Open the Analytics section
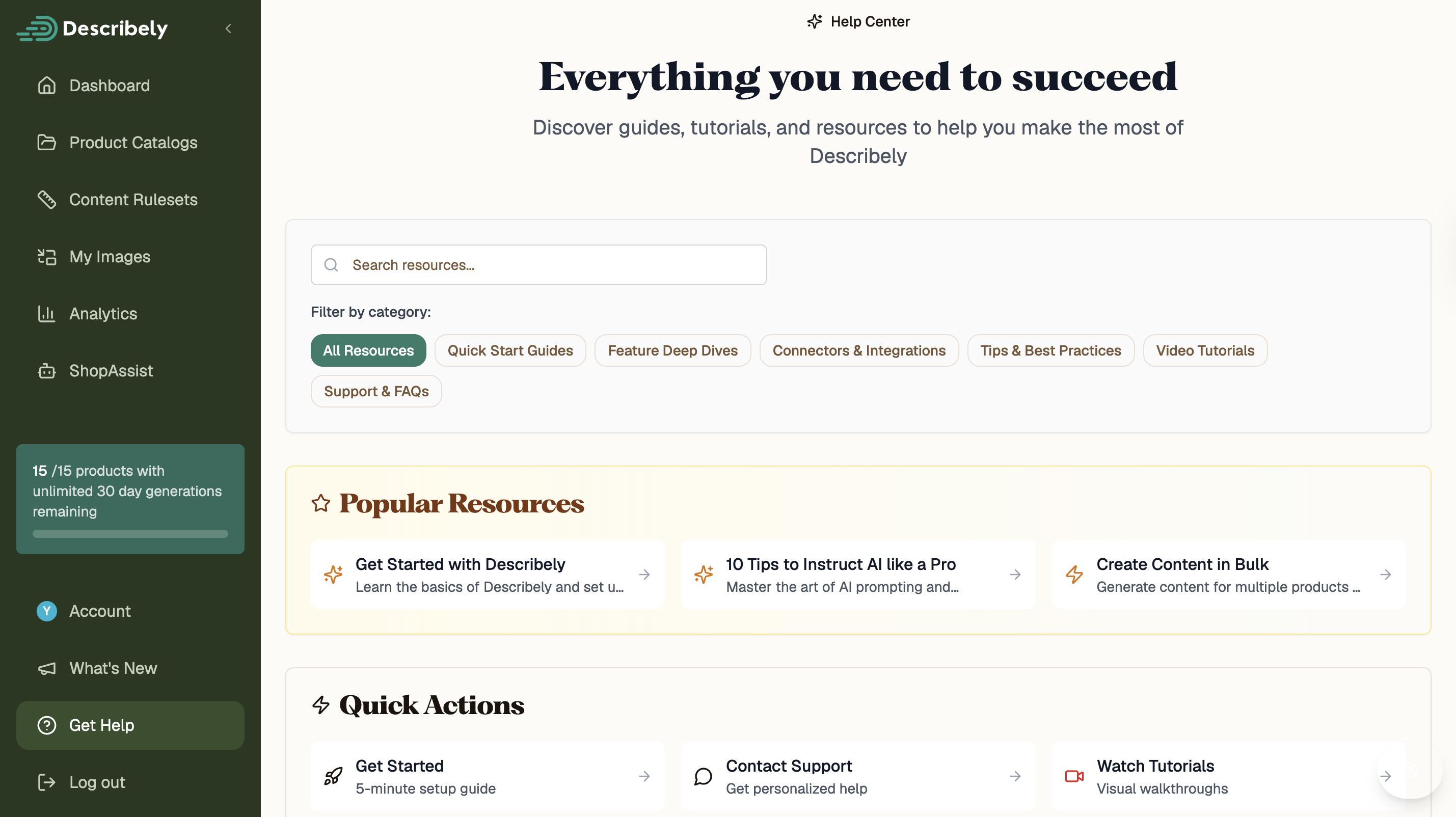Viewport: 1456px width, 817px height. click(x=130, y=314)
